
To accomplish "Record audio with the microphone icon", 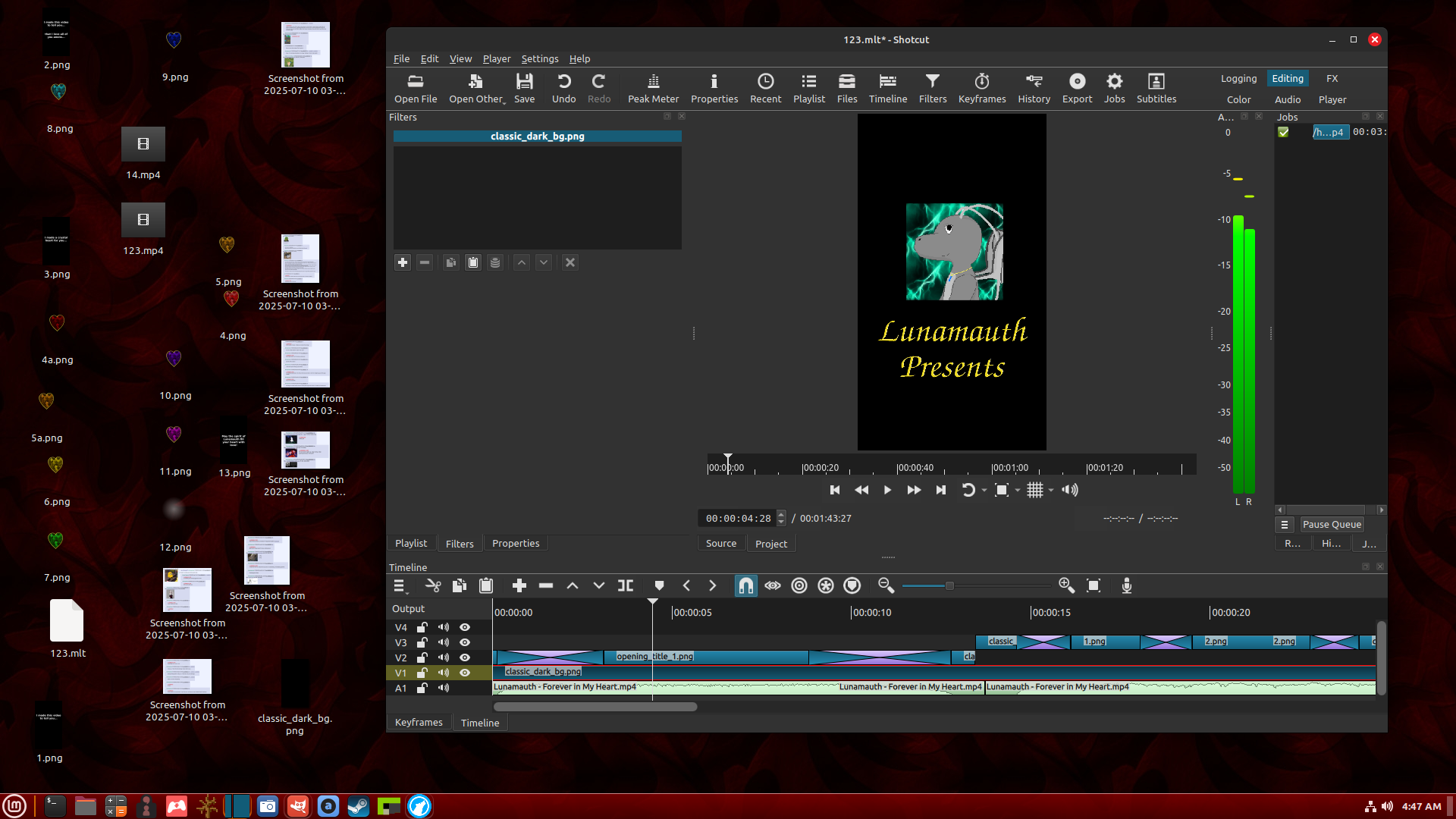I will point(1127,585).
